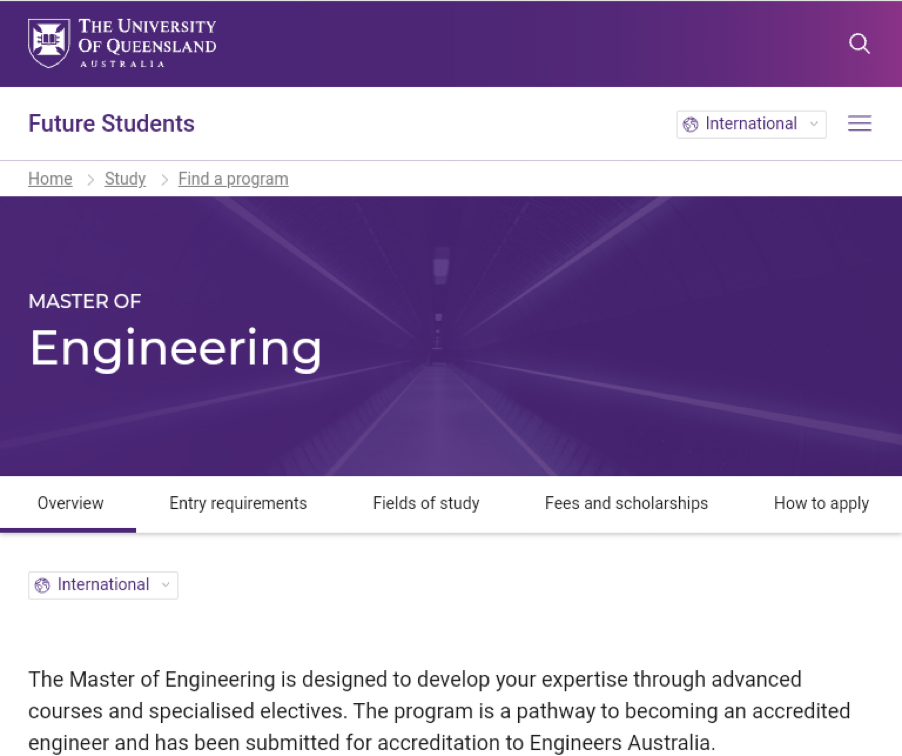The image size is (902, 756).
Task: Expand the header International dropdown arrow
Action: [x=814, y=125]
